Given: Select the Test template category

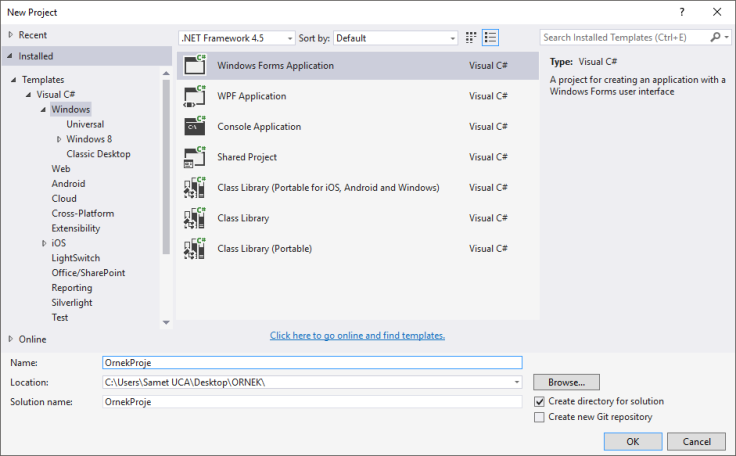Looking at the screenshot, I should click(60, 317).
